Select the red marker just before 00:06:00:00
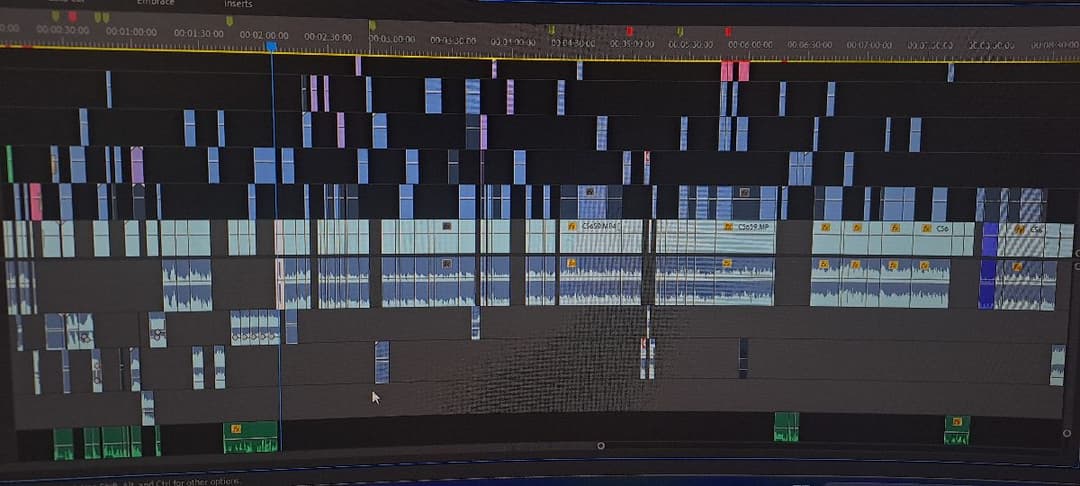 (728, 31)
